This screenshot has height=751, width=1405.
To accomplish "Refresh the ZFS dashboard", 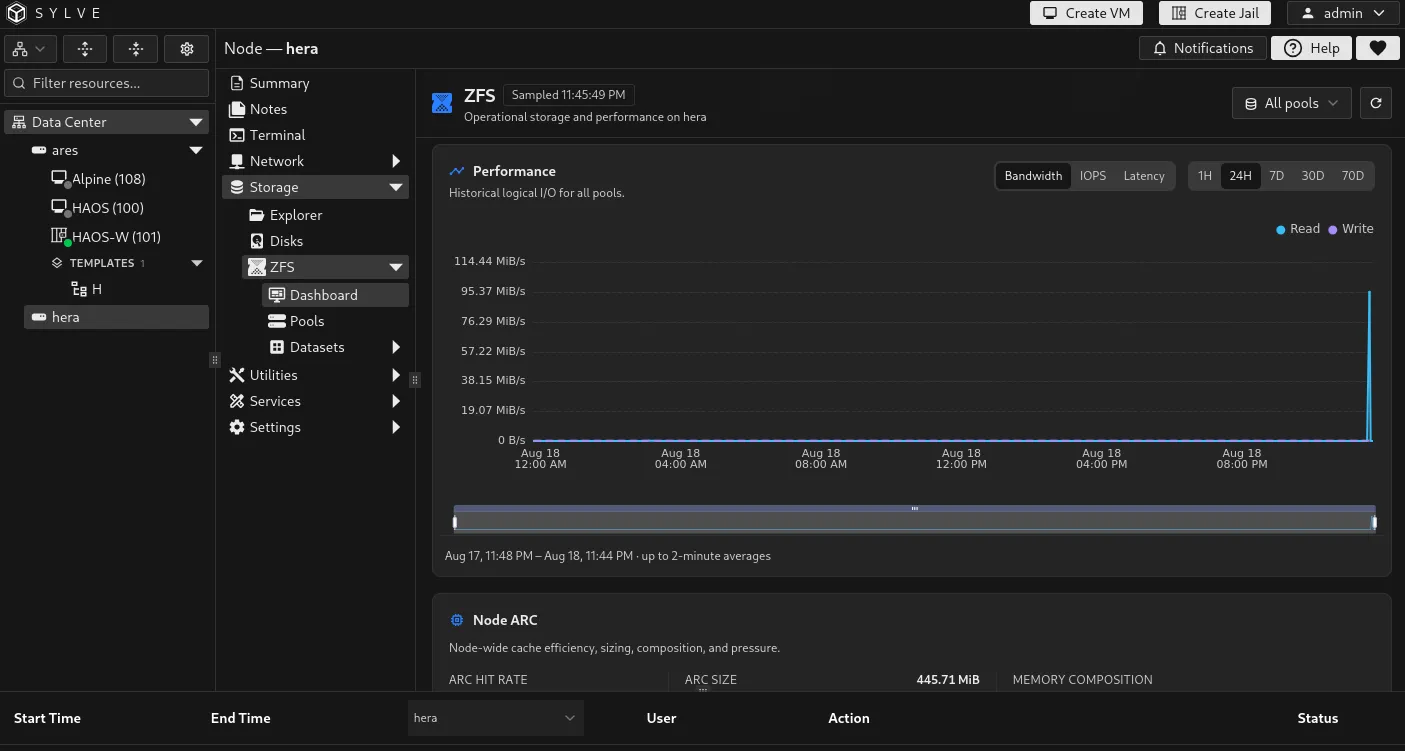I will [1376, 103].
